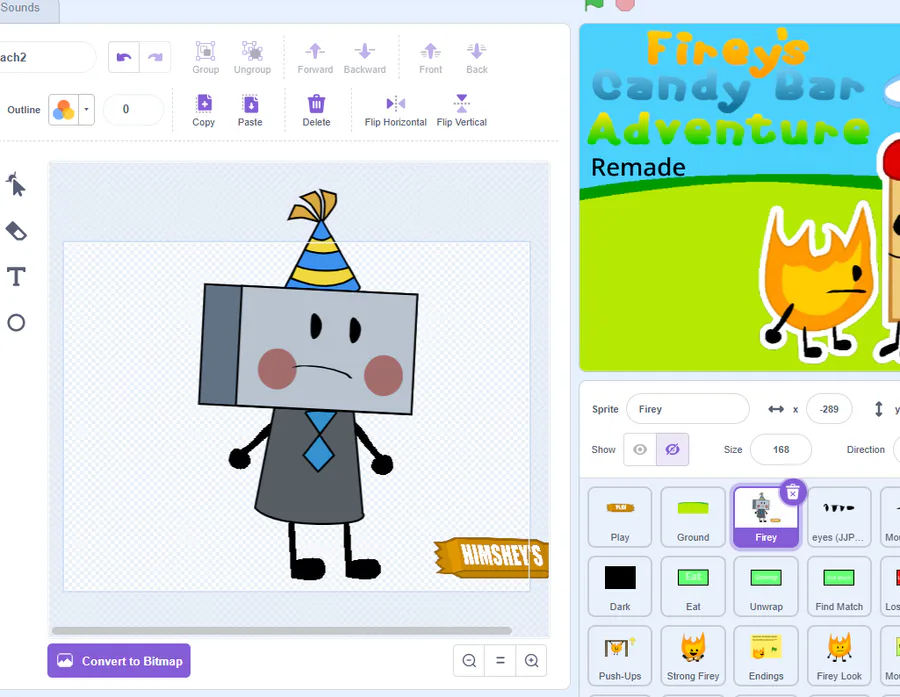Edit the Size field 168
The width and height of the screenshot is (900, 697).
781,450
